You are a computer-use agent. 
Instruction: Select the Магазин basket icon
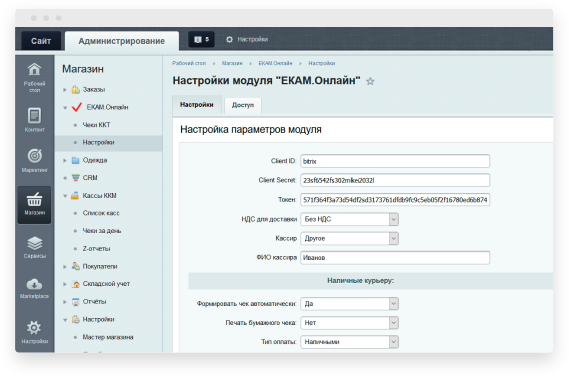(34, 200)
